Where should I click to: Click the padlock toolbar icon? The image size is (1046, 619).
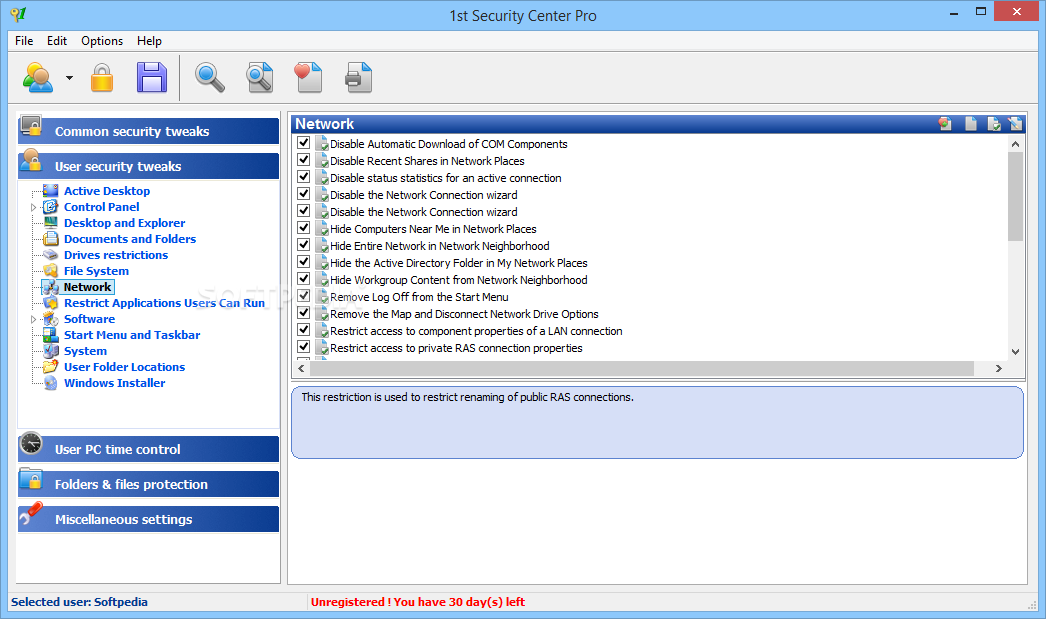pyautogui.click(x=102, y=78)
